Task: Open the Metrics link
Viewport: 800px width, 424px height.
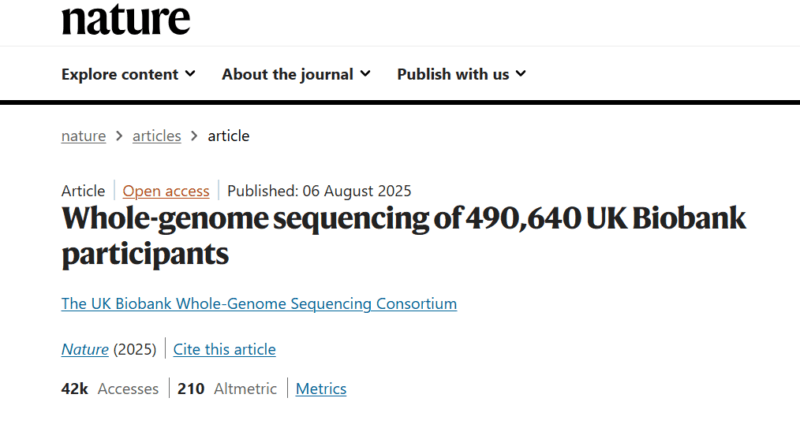Action: [321, 389]
